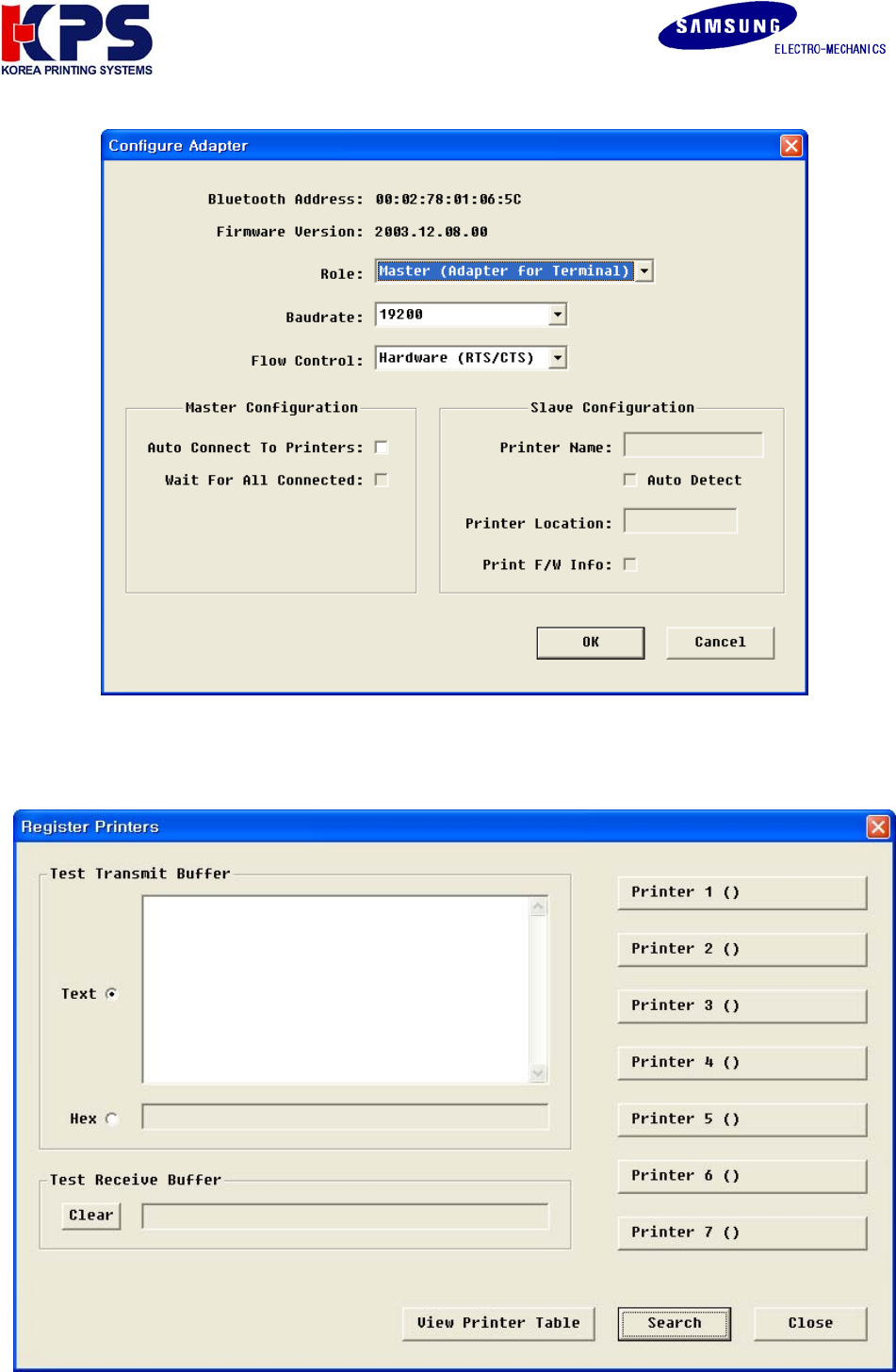
Task: Click the Printer 1 () button
Action: coord(741,892)
